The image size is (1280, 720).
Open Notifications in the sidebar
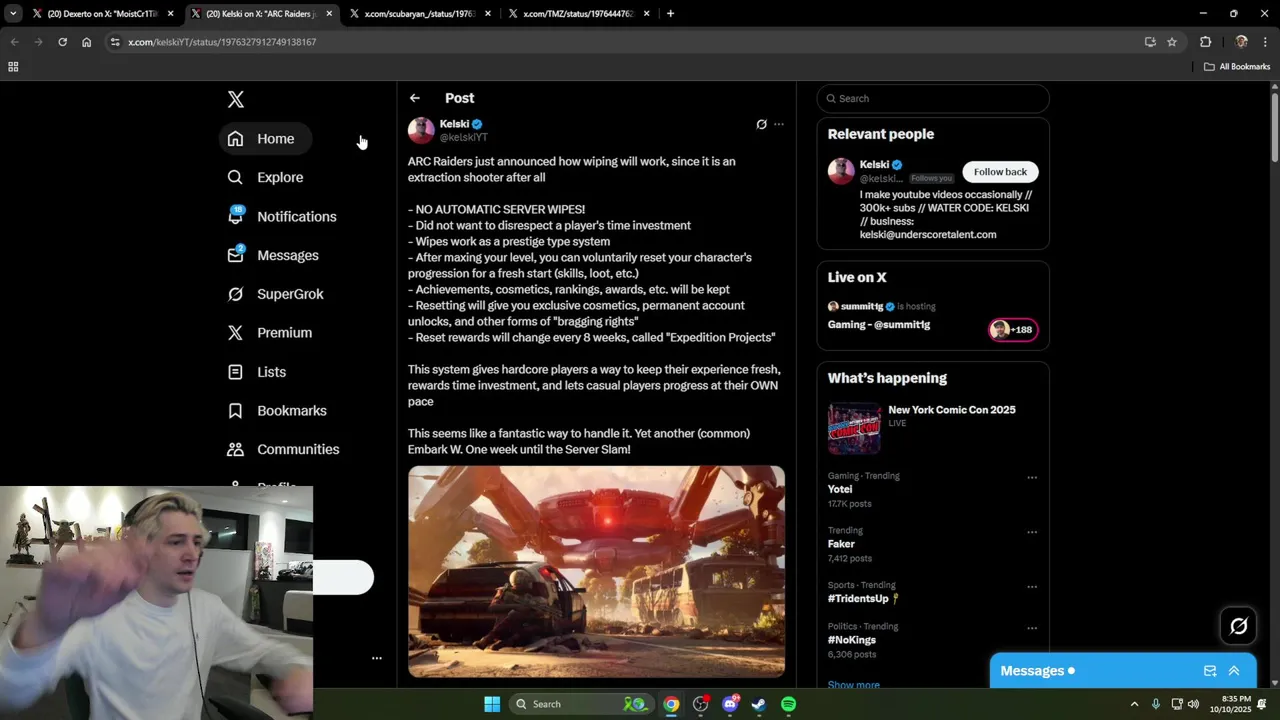[282, 216]
